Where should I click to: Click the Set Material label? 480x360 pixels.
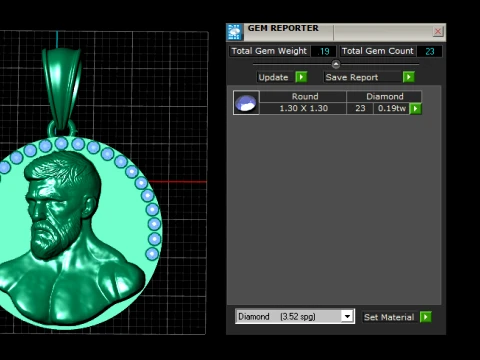click(389, 317)
